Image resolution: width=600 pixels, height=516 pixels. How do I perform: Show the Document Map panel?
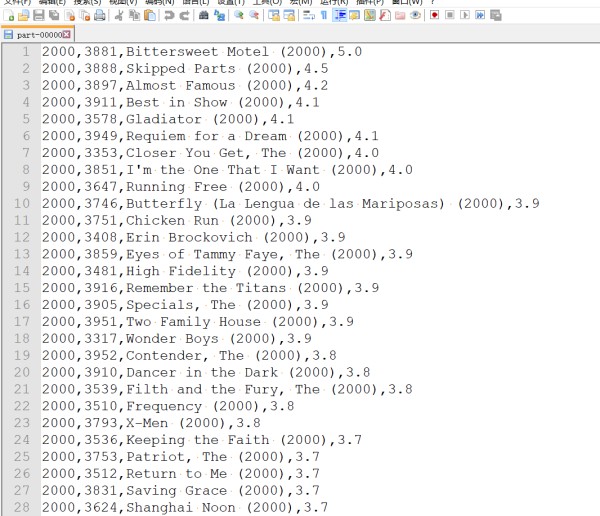pyautogui.click(x=370, y=15)
